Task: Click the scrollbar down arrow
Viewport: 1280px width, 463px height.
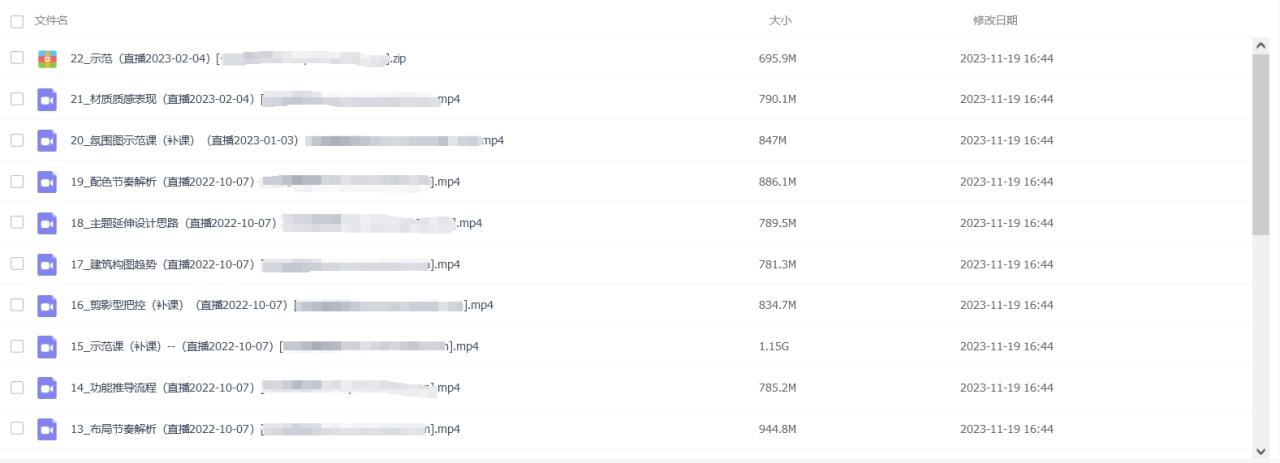Action: pos(1260,451)
